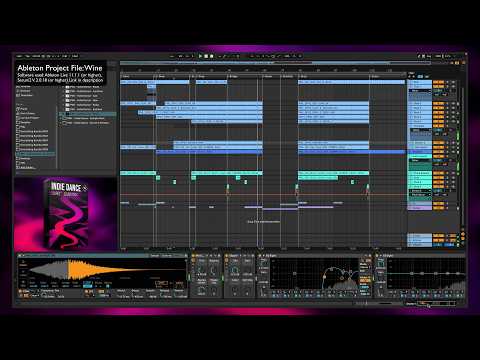Select Current Project in the browser sidebar
Image resolution: width=480 pixels, height=360 pixels.
(x=29, y=118)
